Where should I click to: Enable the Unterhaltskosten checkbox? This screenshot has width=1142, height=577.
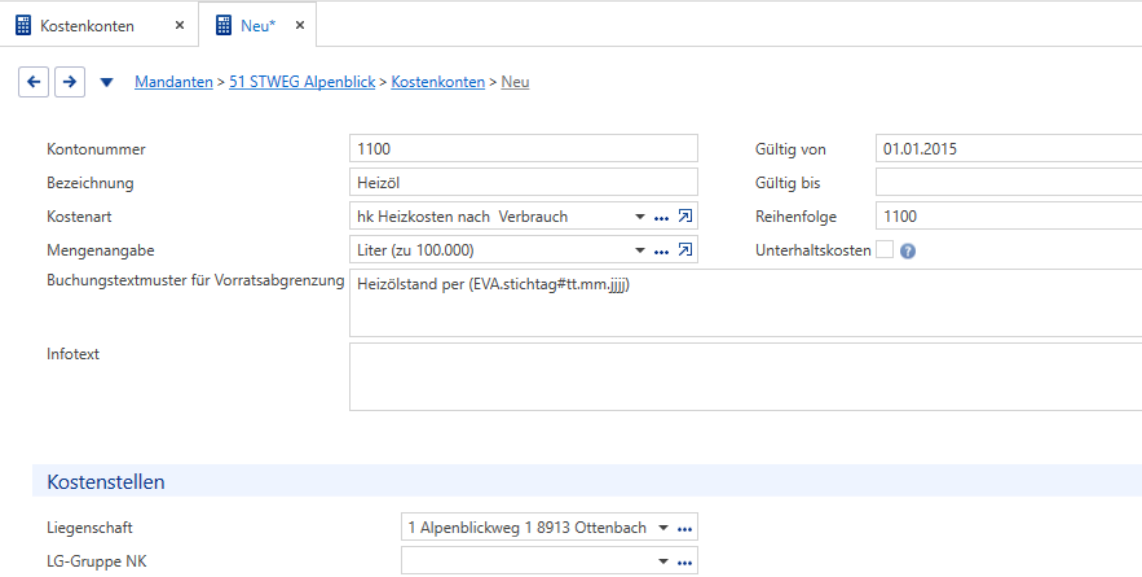pos(884,250)
